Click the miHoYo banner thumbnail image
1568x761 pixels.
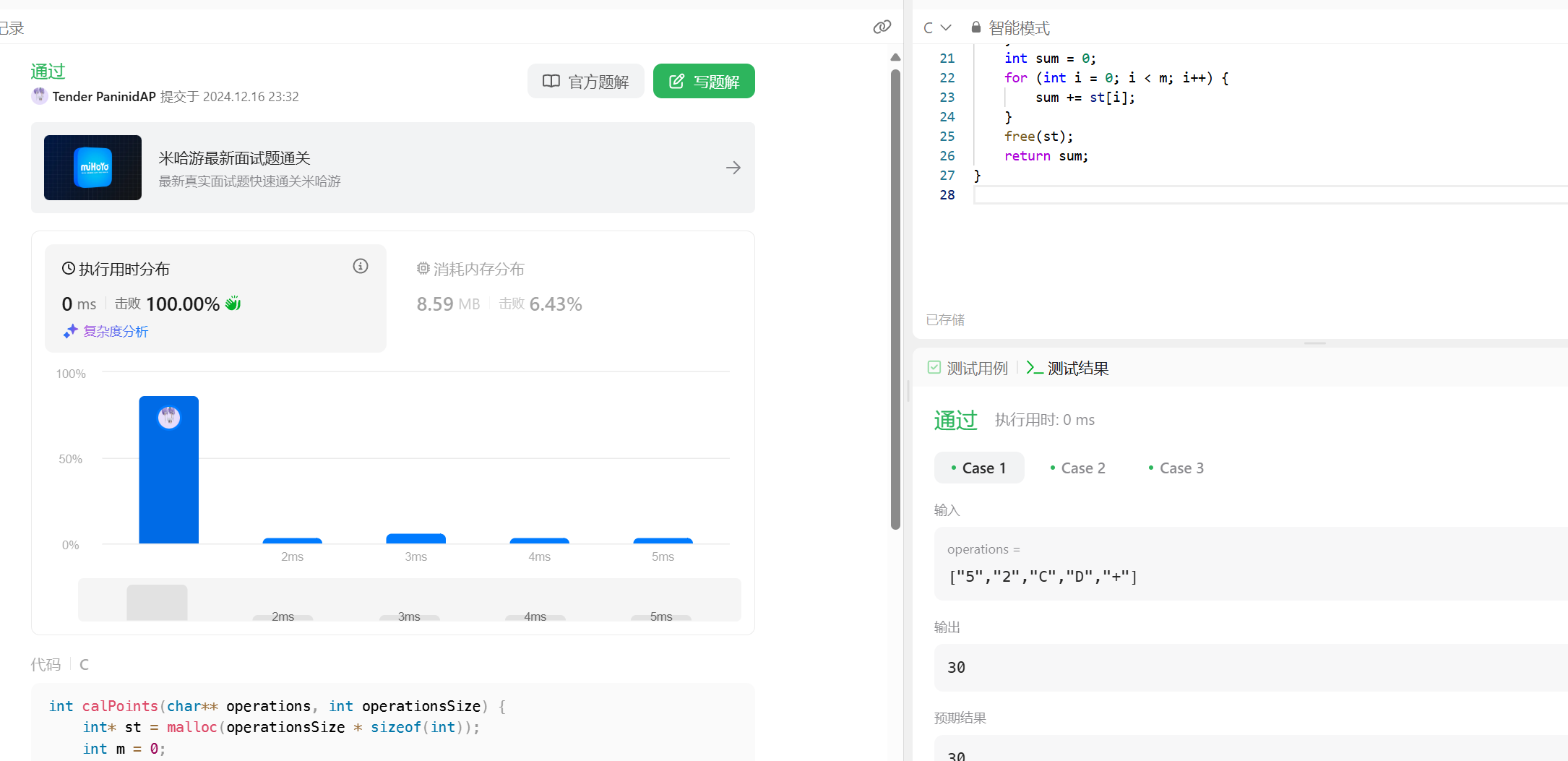(x=92, y=168)
